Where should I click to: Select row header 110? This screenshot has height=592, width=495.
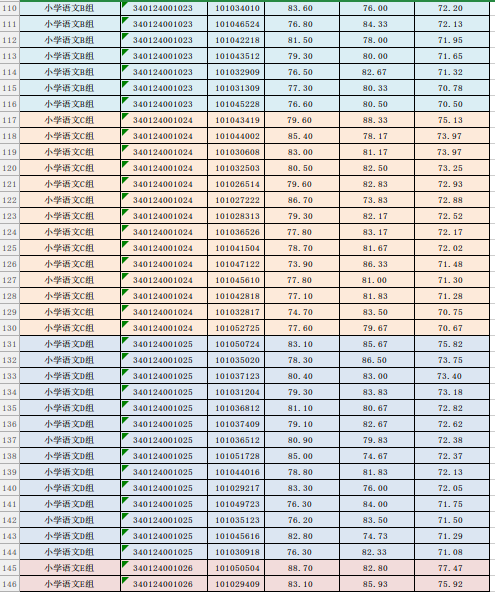(9, 8)
